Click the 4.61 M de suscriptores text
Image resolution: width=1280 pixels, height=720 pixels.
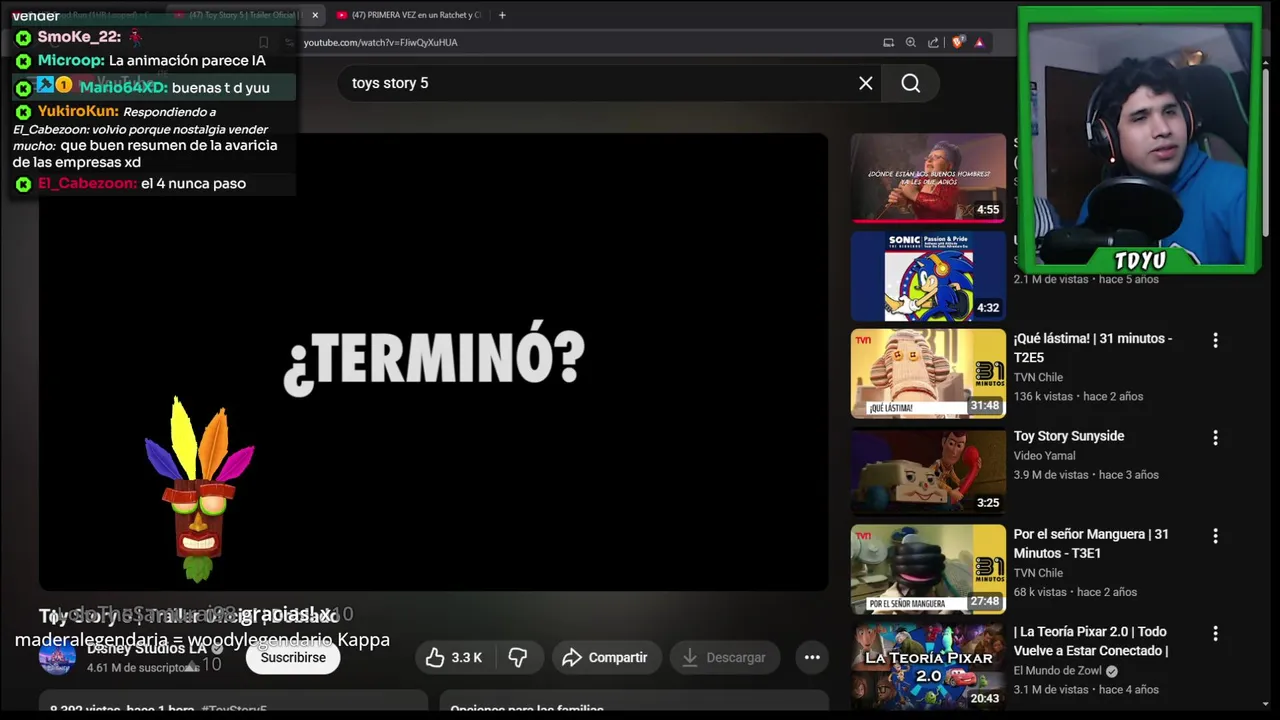[x=142, y=668]
